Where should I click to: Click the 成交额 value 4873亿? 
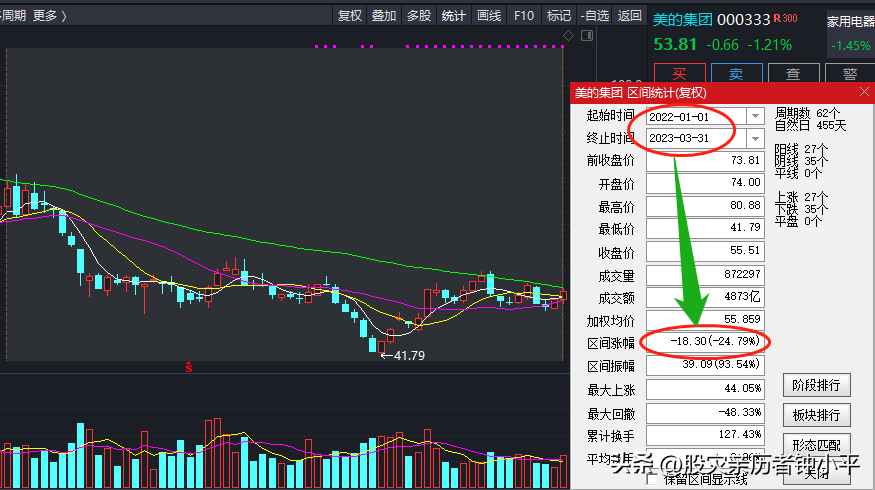pos(705,297)
